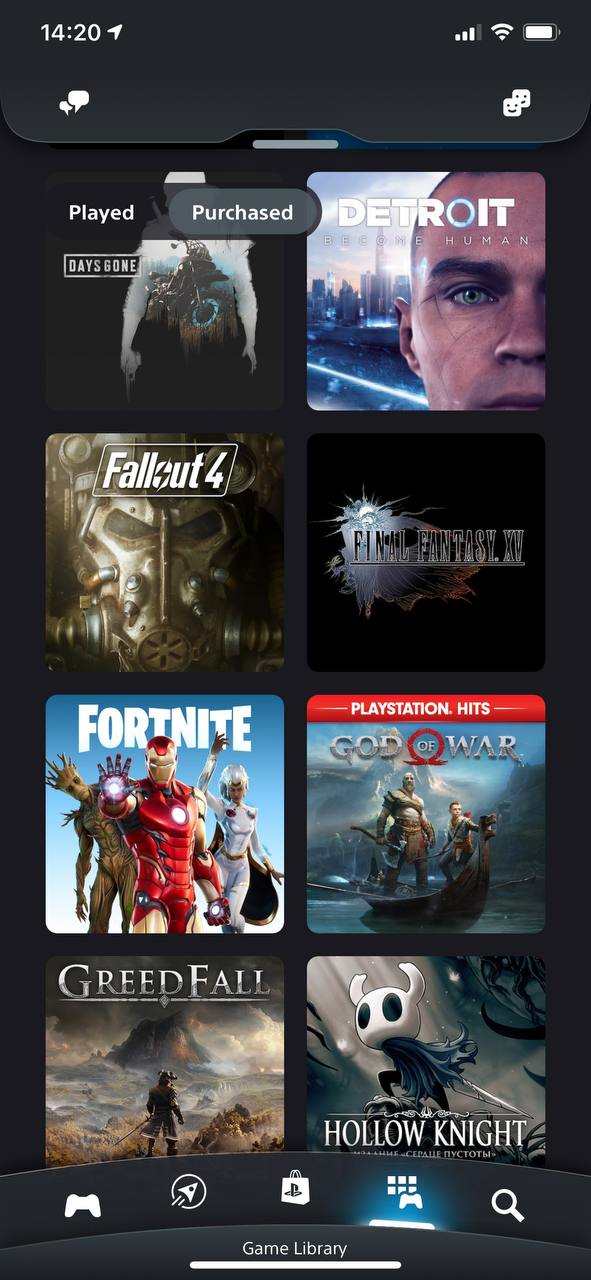Image resolution: width=591 pixels, height=1280 pixels.
Task: Switch to the Purchased filter
Action: point(242,212)
